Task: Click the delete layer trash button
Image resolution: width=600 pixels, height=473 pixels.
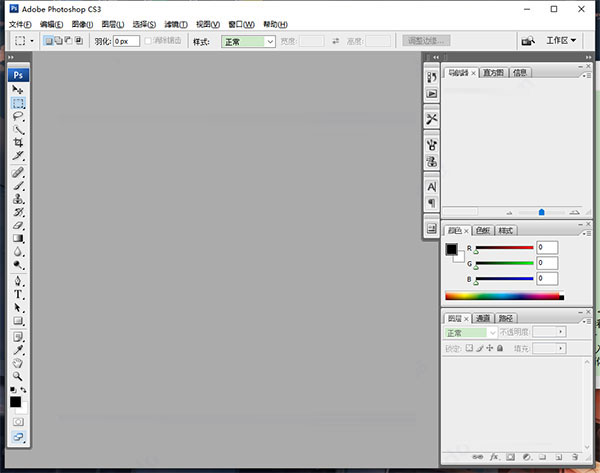Action: tap(574, 457)
